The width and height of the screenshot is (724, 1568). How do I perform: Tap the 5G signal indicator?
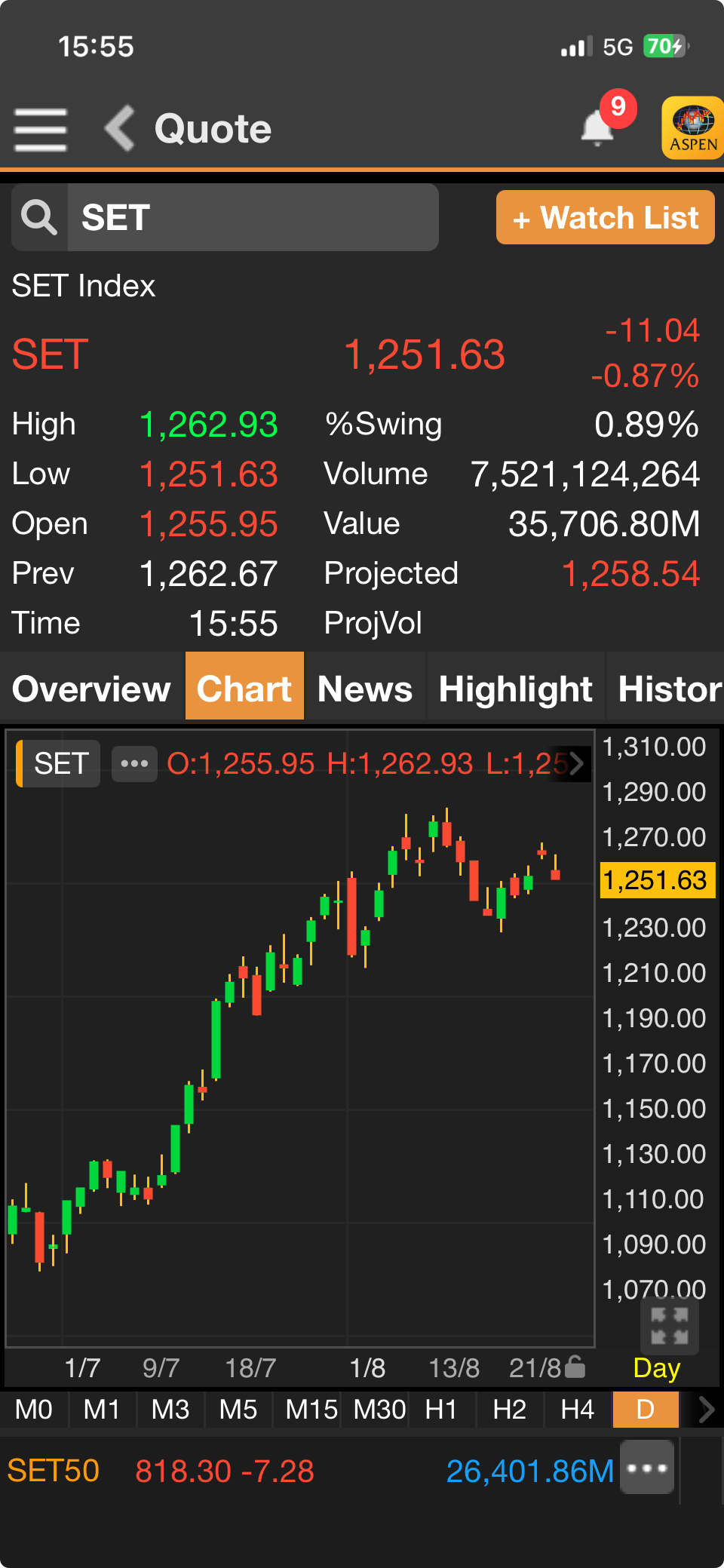point(618,47)
